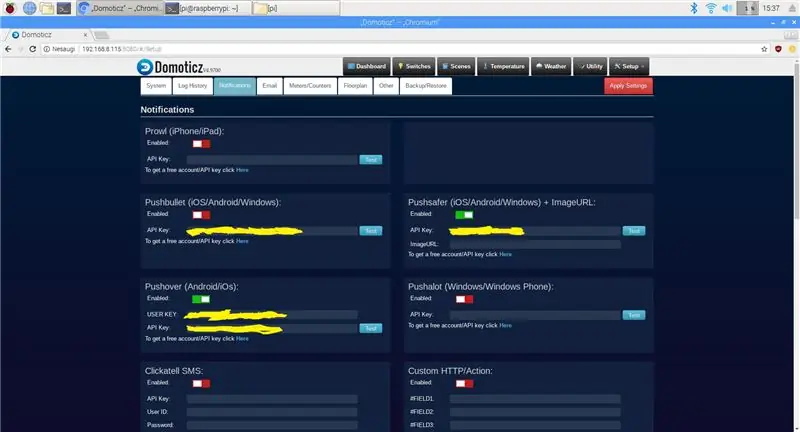
Task: Open the Weather page
Action: click(551, 66)
